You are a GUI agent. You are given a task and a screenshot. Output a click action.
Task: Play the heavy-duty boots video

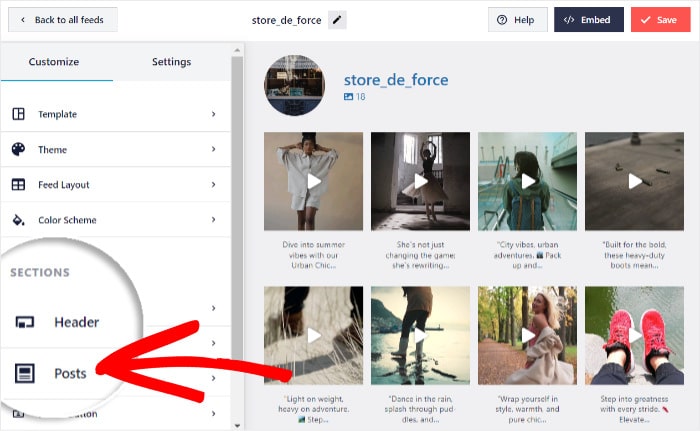[634, 181]
